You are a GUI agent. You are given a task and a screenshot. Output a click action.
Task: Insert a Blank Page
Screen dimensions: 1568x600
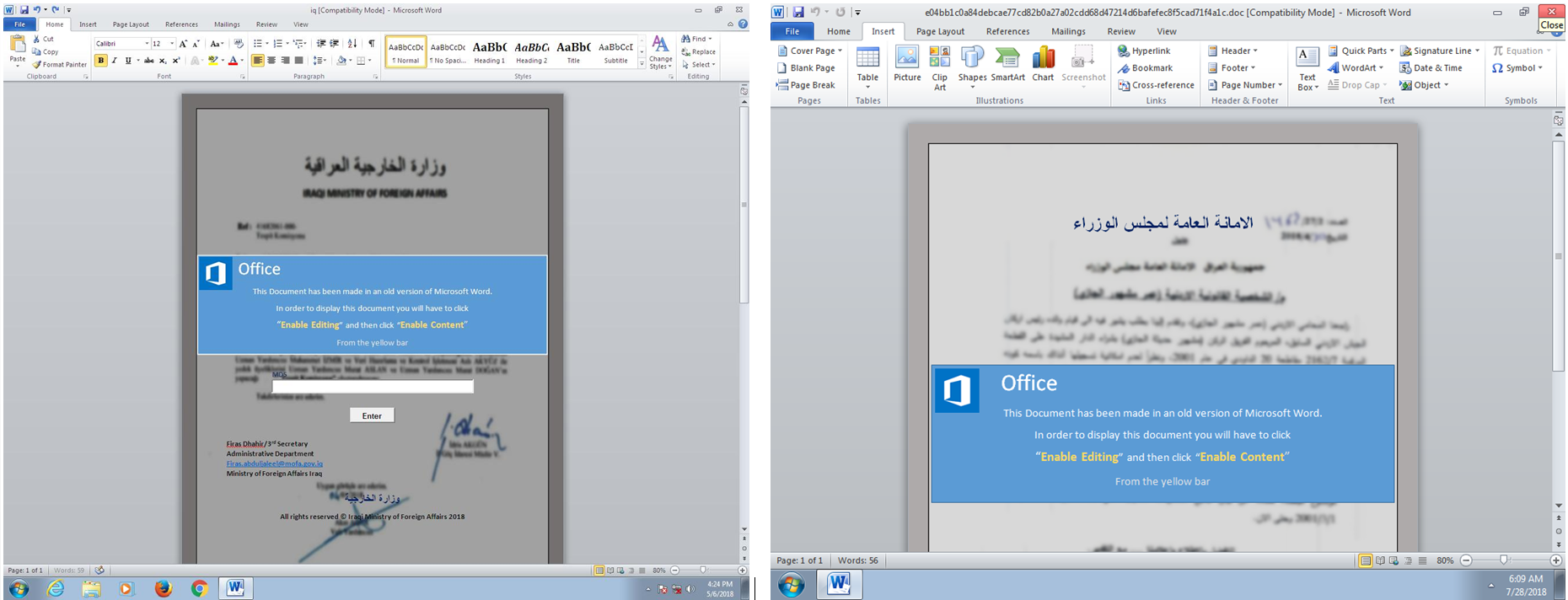tap(806, 68)
